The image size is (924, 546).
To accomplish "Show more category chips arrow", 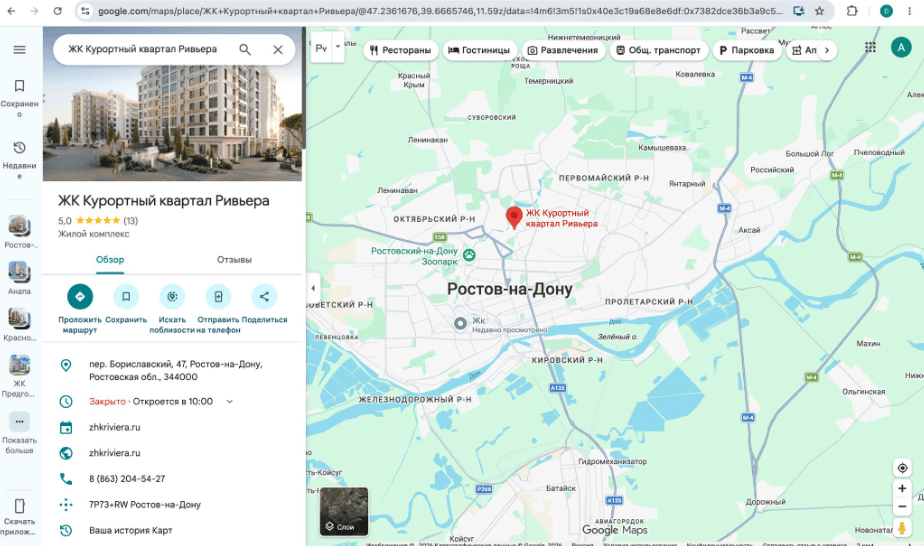I will pos(827,51).
